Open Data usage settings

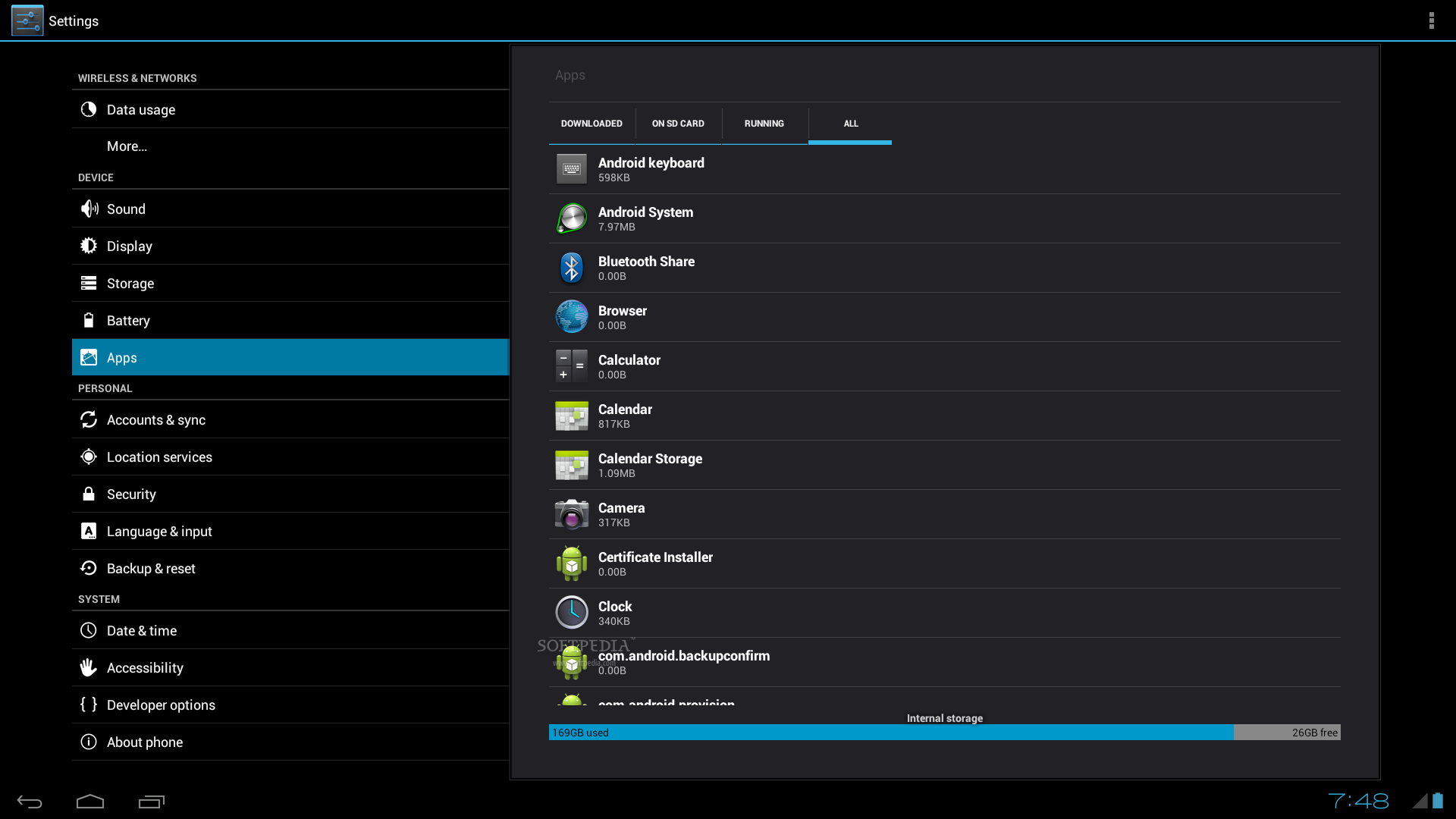click(290, 109)
